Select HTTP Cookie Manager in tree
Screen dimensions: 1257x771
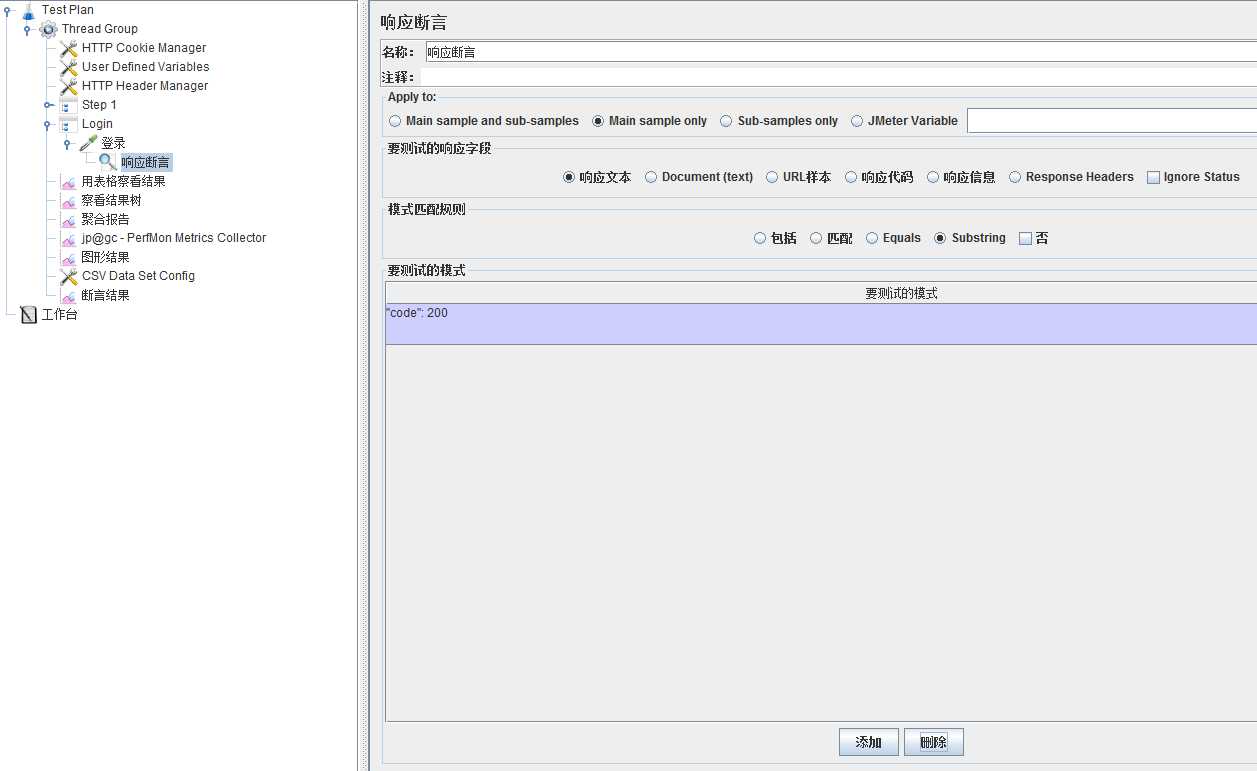point(144,48)
